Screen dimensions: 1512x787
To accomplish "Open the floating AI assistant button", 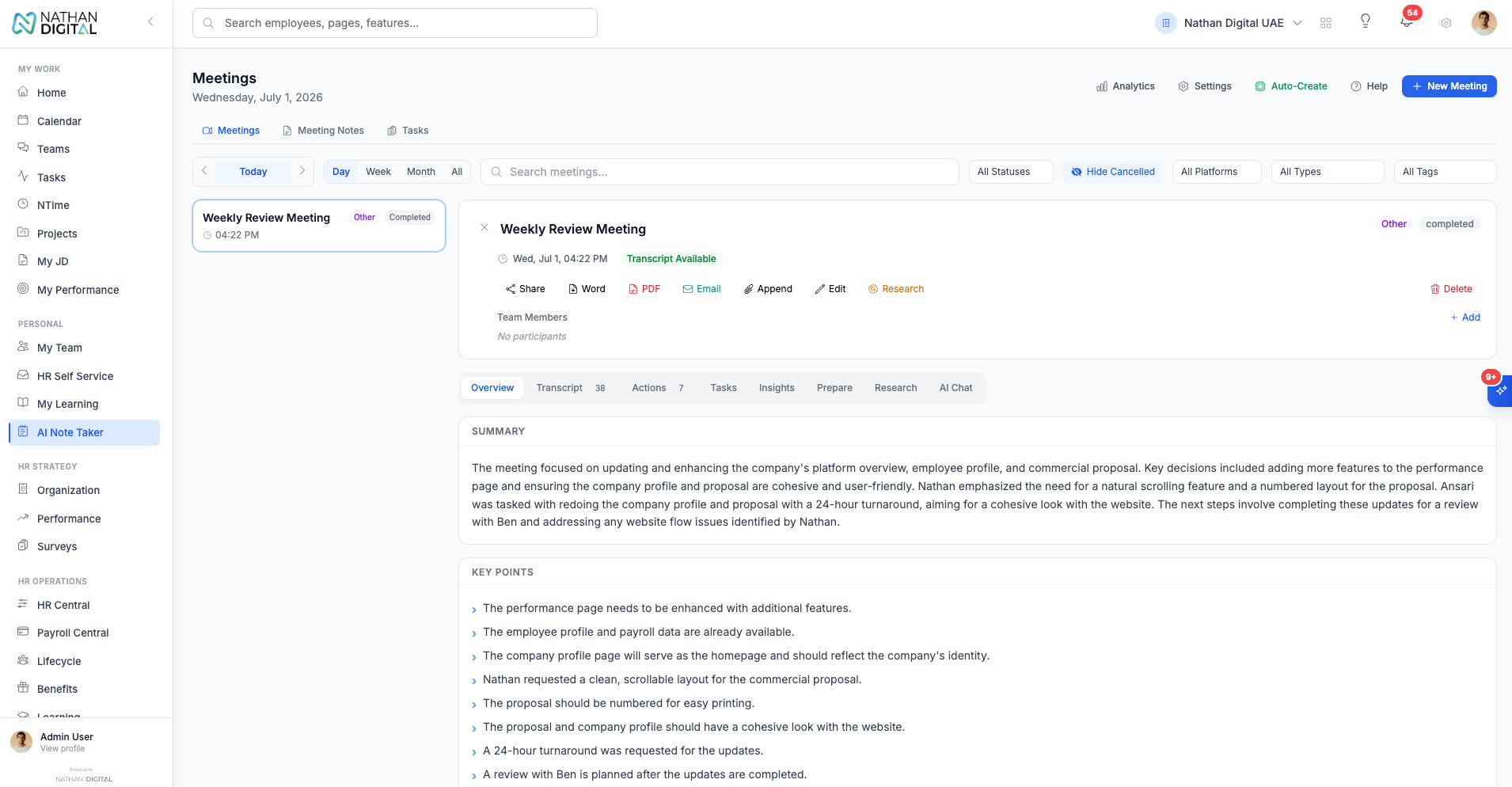I will (1500, 390).
